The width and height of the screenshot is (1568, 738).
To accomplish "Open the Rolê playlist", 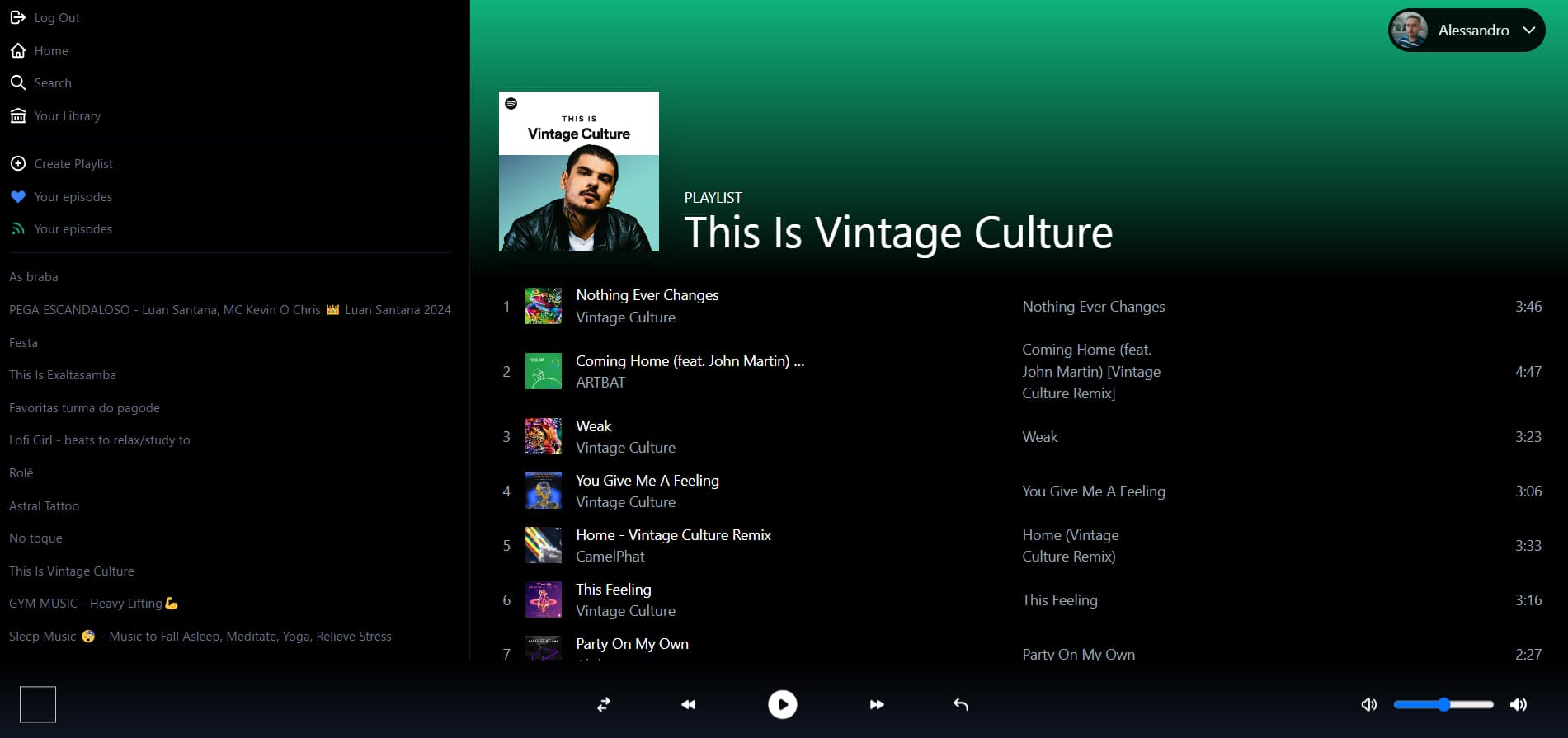I will pos(21,473).
